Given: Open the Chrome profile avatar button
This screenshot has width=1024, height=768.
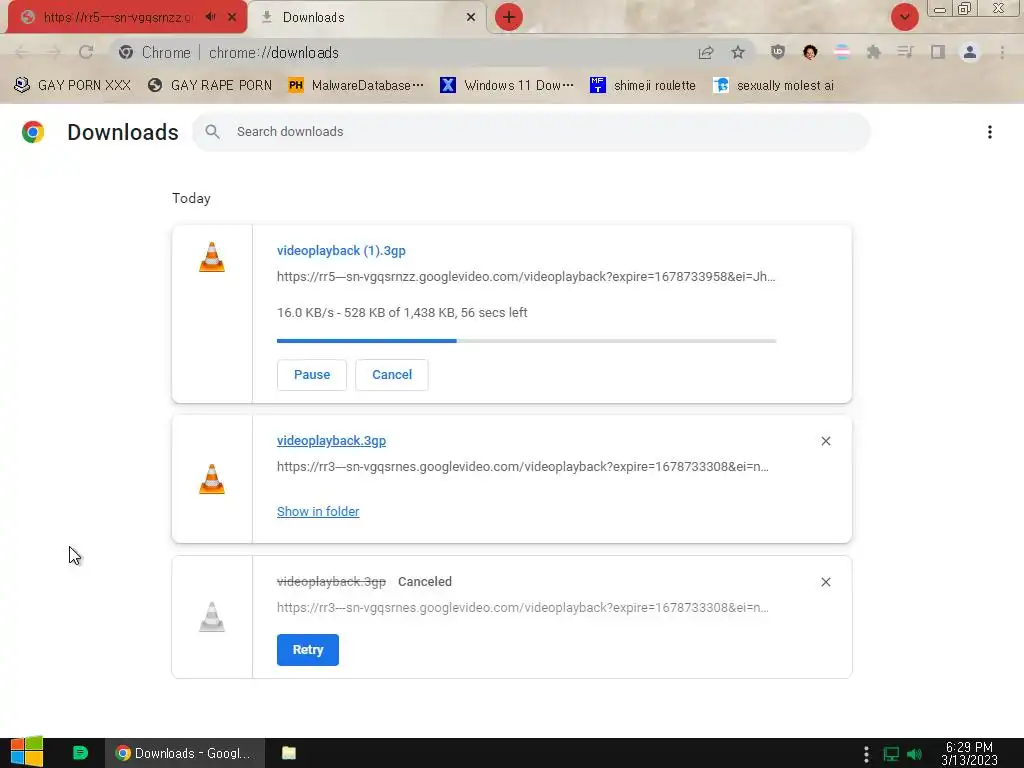Looking at the screenshot, I should click(970, 52).
